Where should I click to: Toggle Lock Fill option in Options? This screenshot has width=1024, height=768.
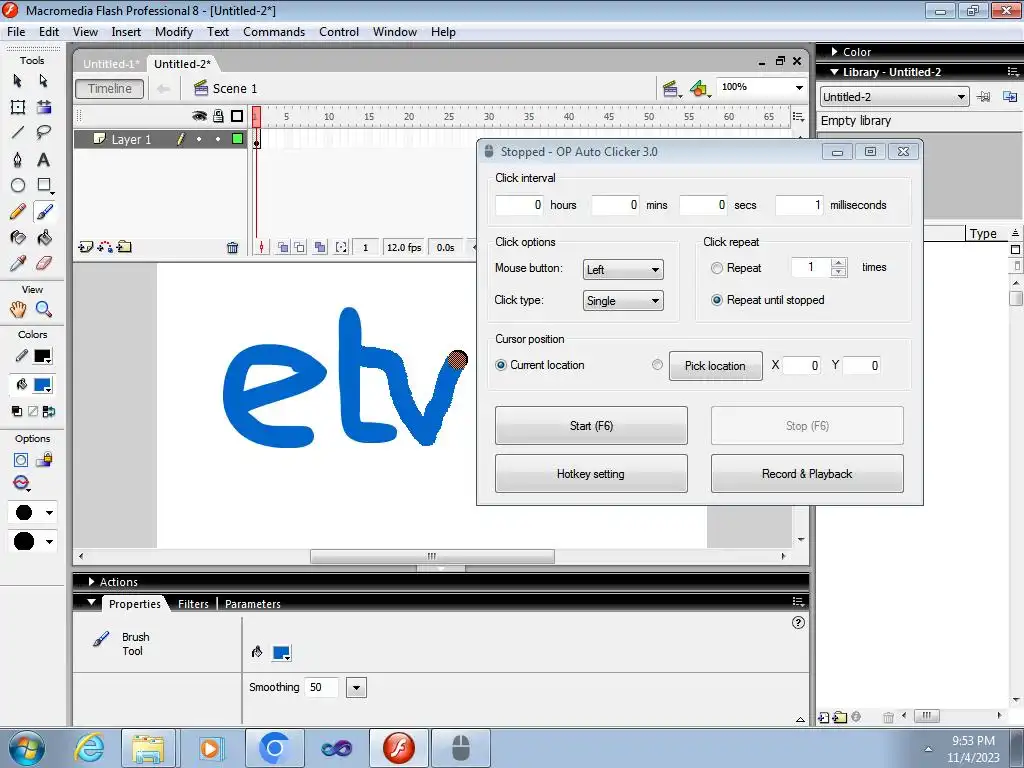pyautogui.click(x=44, y=460)
